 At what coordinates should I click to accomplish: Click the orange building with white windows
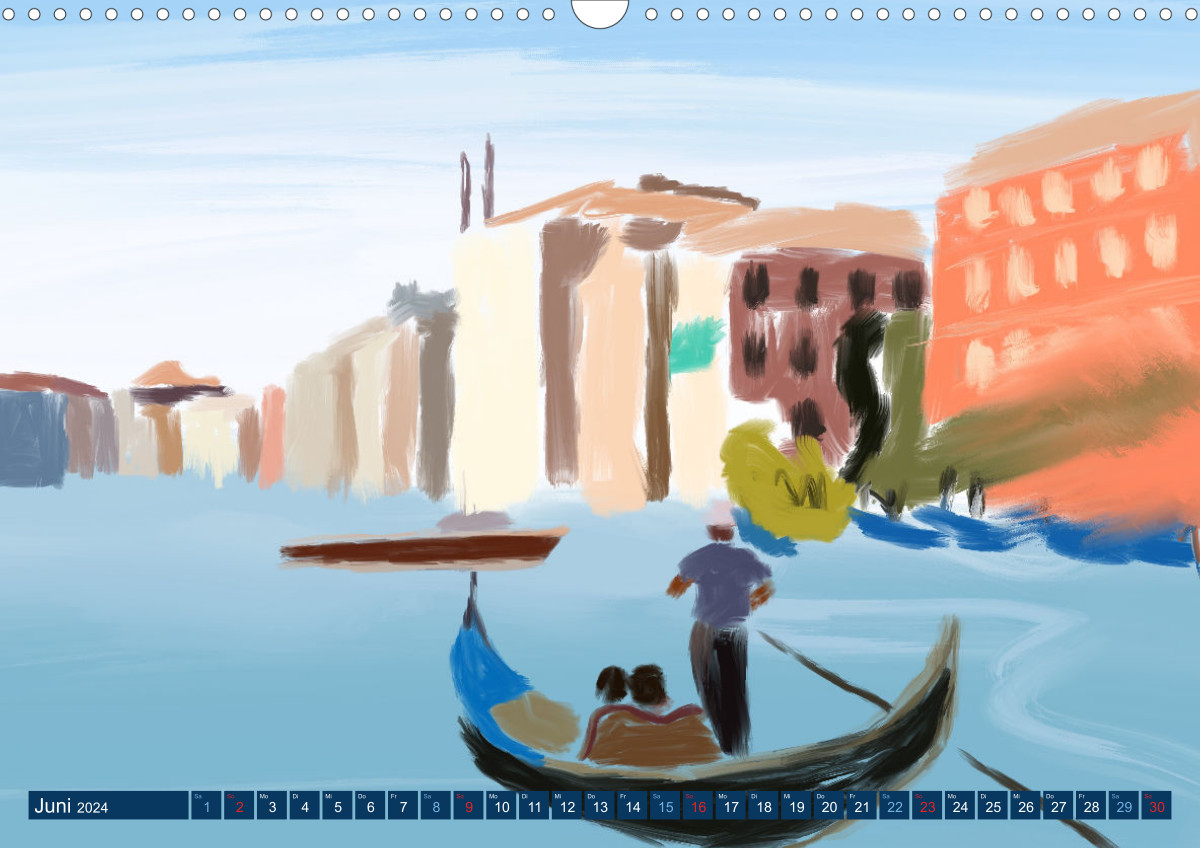tap(1060, 270)
